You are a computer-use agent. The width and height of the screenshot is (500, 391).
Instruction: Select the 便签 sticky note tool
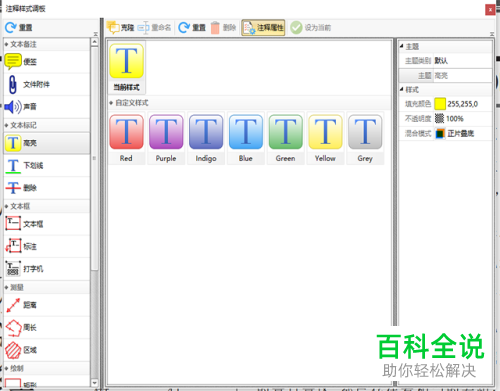coord(47,62)
